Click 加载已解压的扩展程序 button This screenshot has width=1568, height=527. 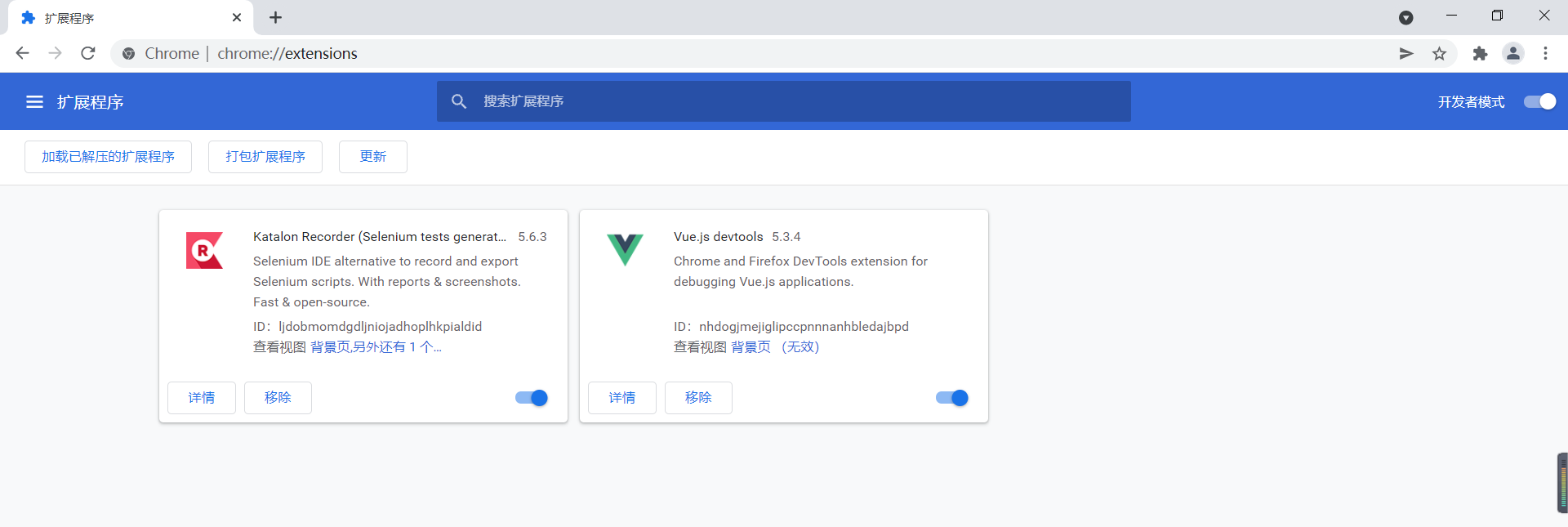(x=108, y=157)
